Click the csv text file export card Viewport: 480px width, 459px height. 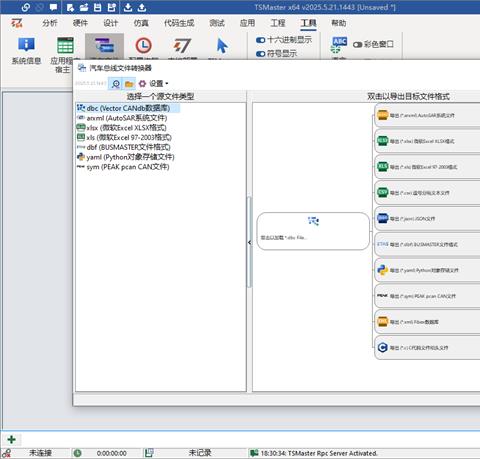click(x=427, y=193)
